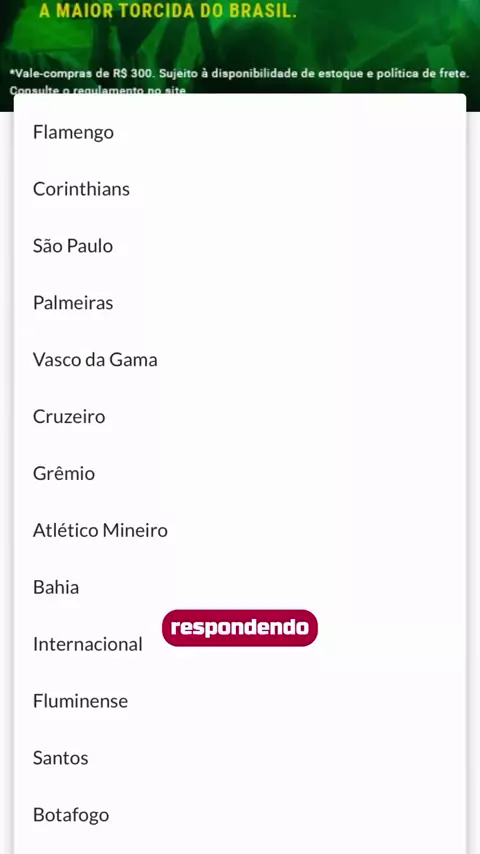Image resolution: width=480 pixels, height=854 pixels.
Task: Pick the Grêmio entry
Action: pos(240,474)
